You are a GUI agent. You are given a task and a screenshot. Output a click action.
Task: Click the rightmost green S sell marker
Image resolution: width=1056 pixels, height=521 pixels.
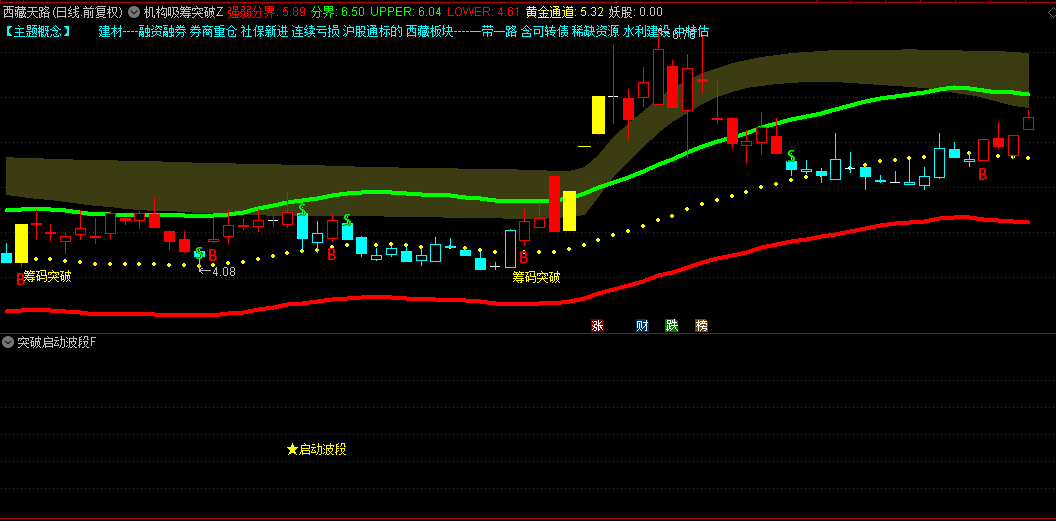[791, 155]
